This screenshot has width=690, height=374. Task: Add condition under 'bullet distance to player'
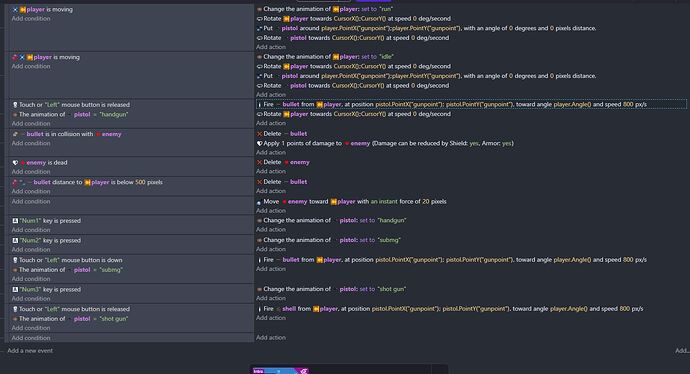click(31, 191)
